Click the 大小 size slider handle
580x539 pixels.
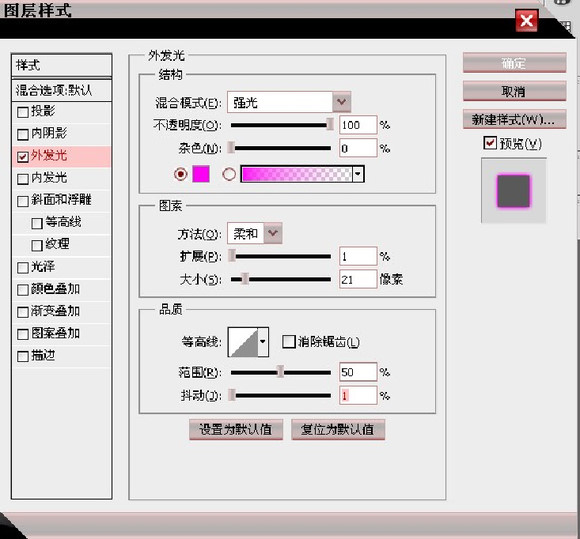(245, 279)
